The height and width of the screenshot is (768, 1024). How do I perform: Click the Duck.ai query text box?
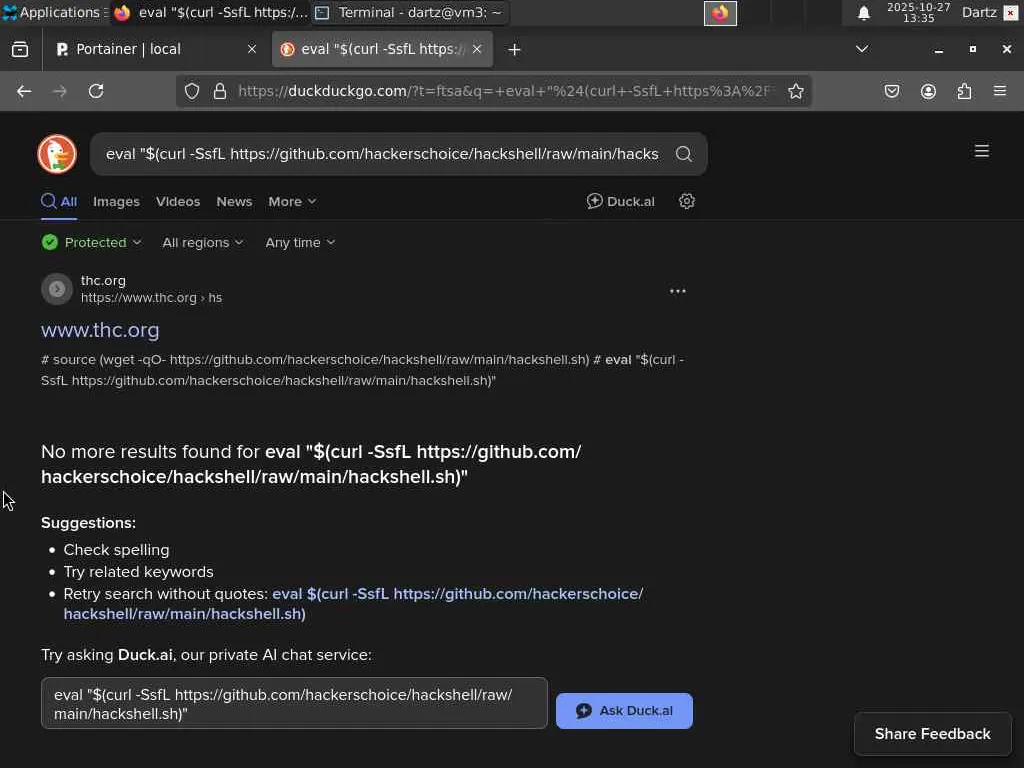[x=294, y=703]
